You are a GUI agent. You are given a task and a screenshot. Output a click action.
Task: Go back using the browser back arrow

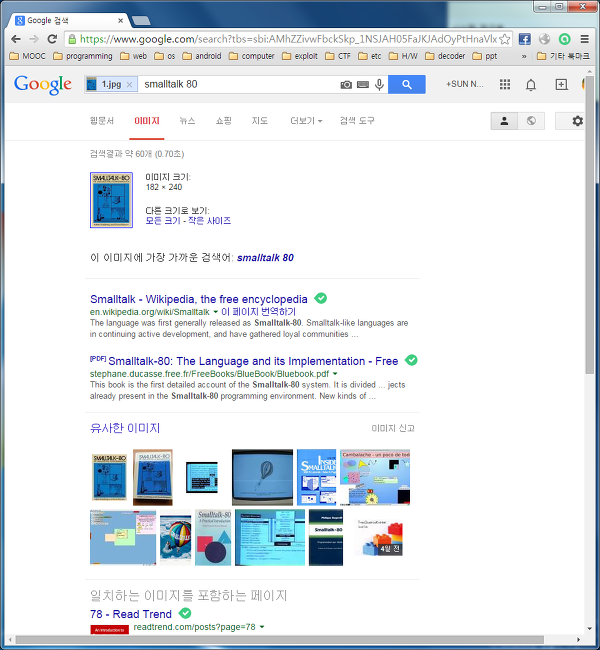point(16,39)
